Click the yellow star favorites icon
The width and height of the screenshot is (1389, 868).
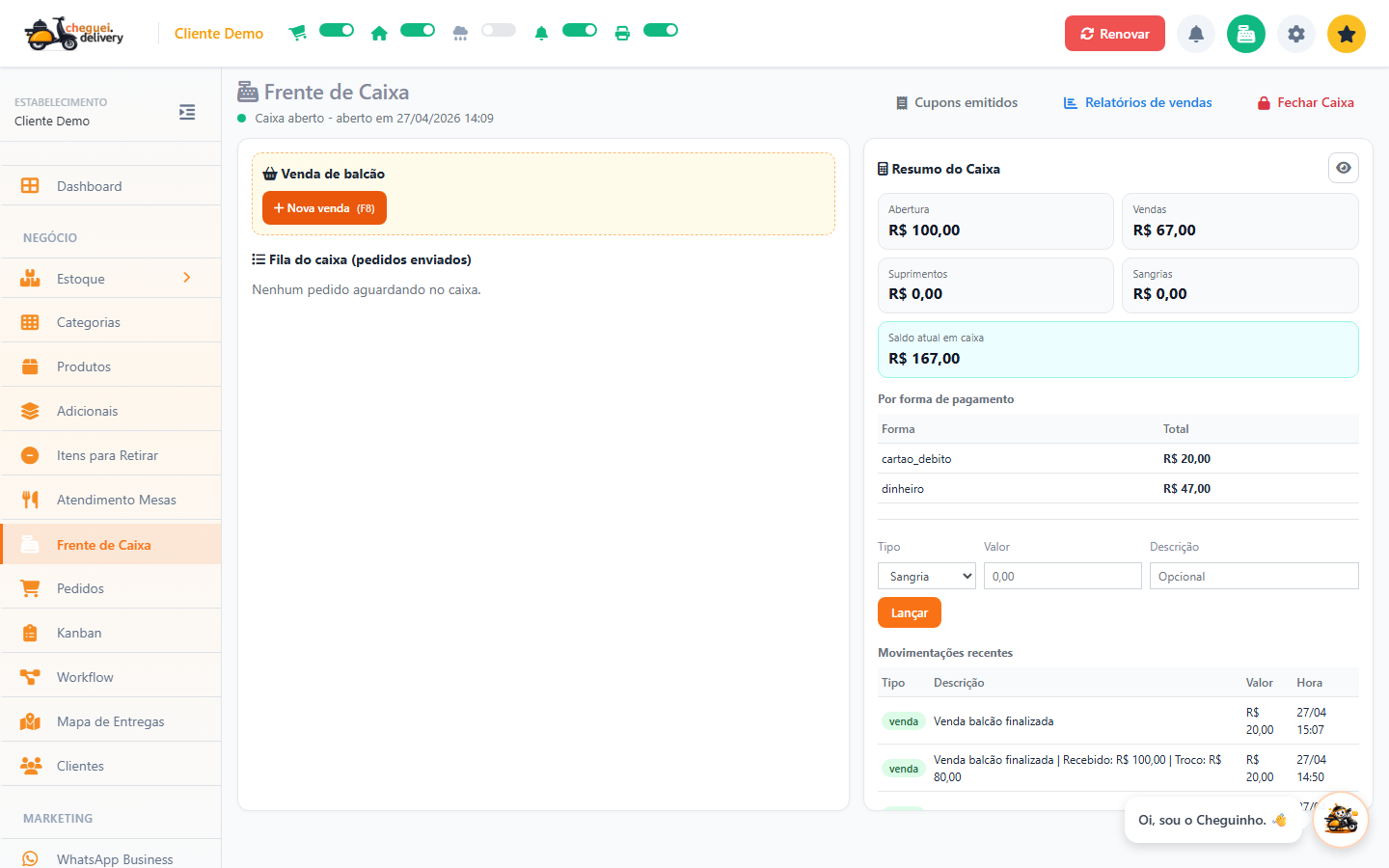(1347, 34)
